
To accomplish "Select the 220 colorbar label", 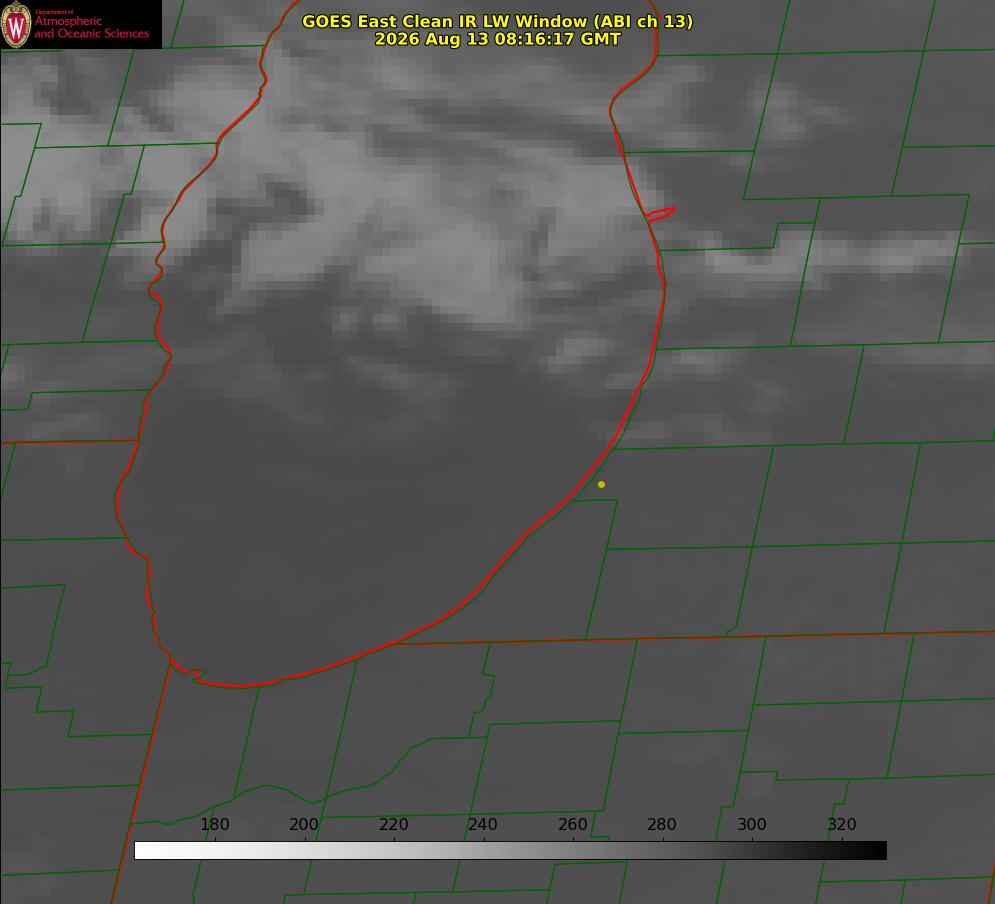I will [393, 824].
